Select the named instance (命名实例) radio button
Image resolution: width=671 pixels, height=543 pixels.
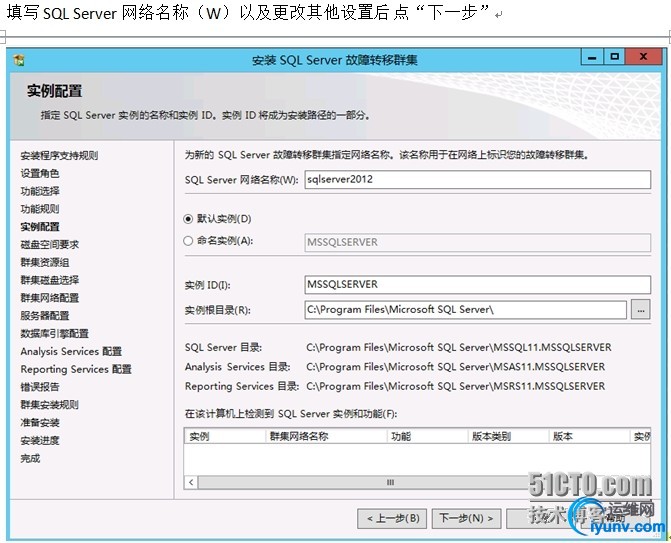click(188, 241)
